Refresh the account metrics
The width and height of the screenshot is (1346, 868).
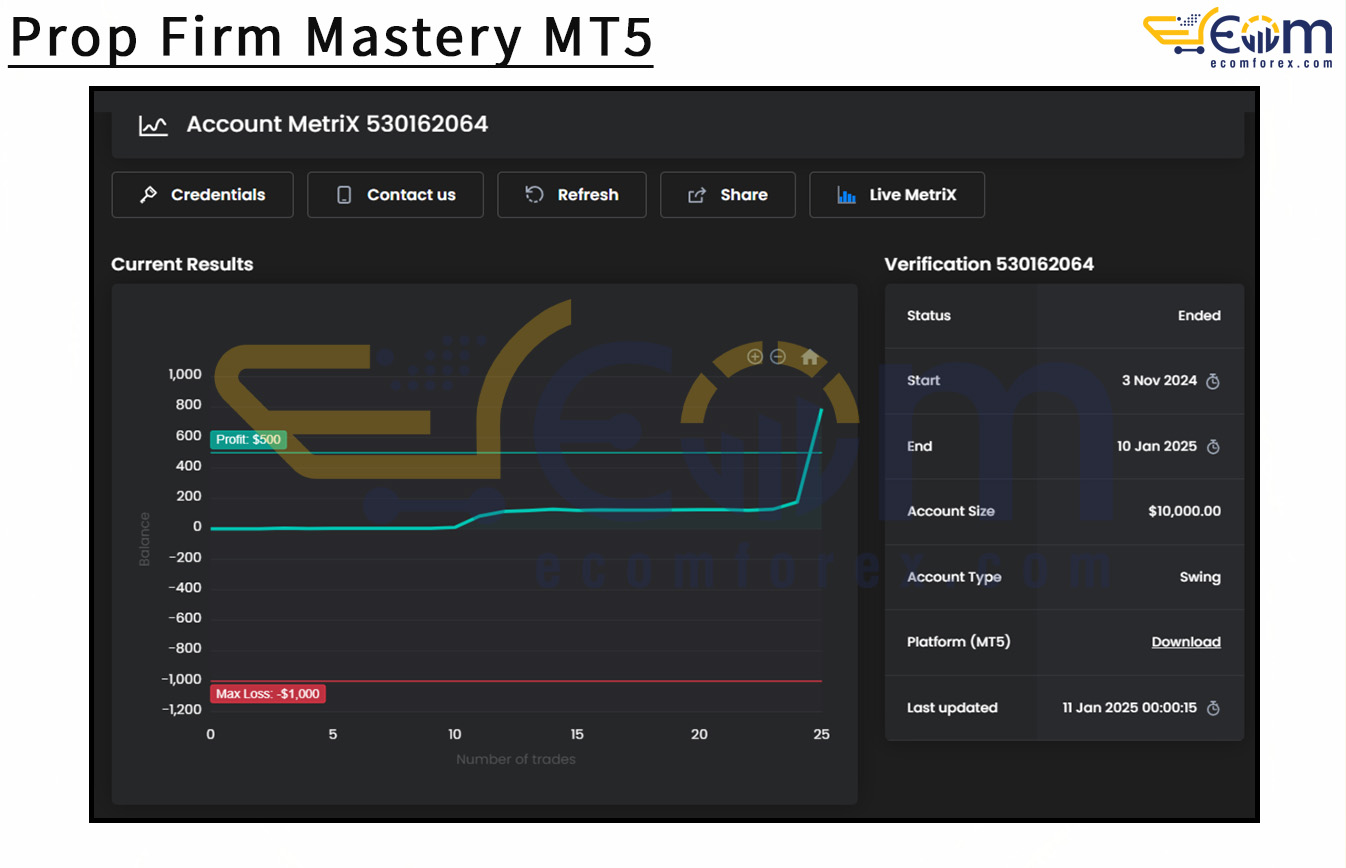pyautogui.click(x=572, y=195)
